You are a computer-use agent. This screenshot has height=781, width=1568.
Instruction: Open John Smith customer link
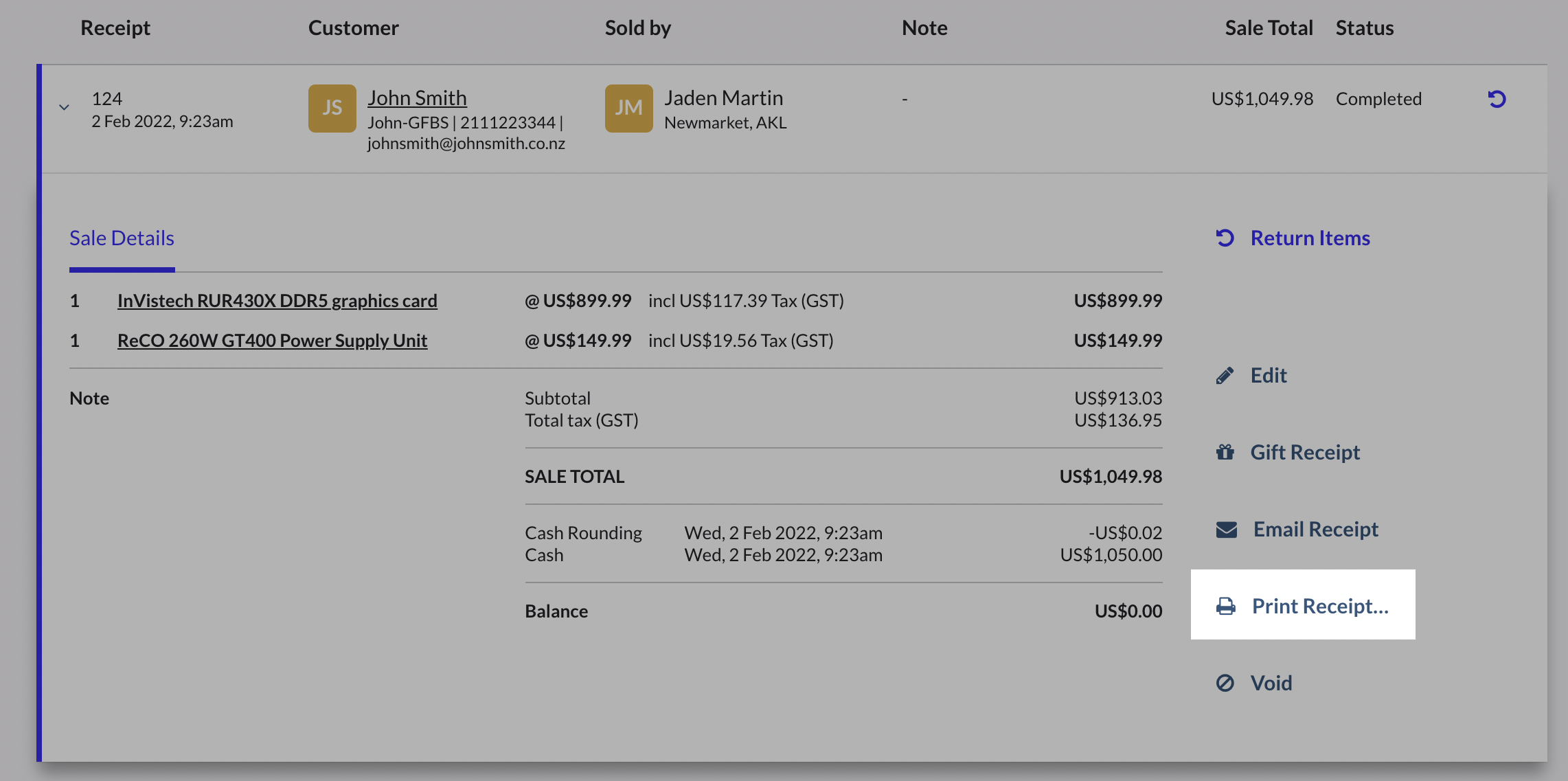(417, 98)
